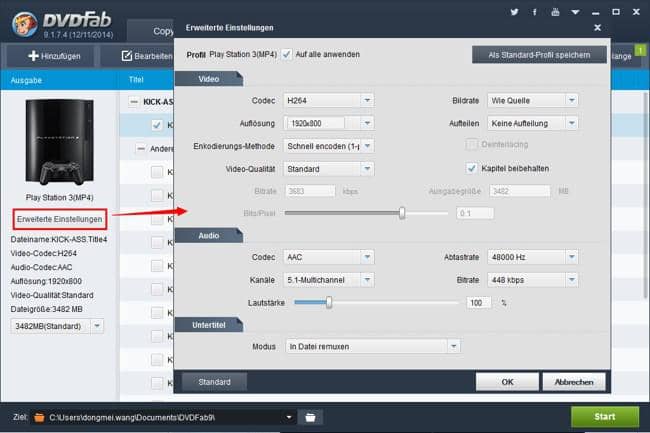Click the Ziel output path field
The image size is (650, 433).
point(162,417)
